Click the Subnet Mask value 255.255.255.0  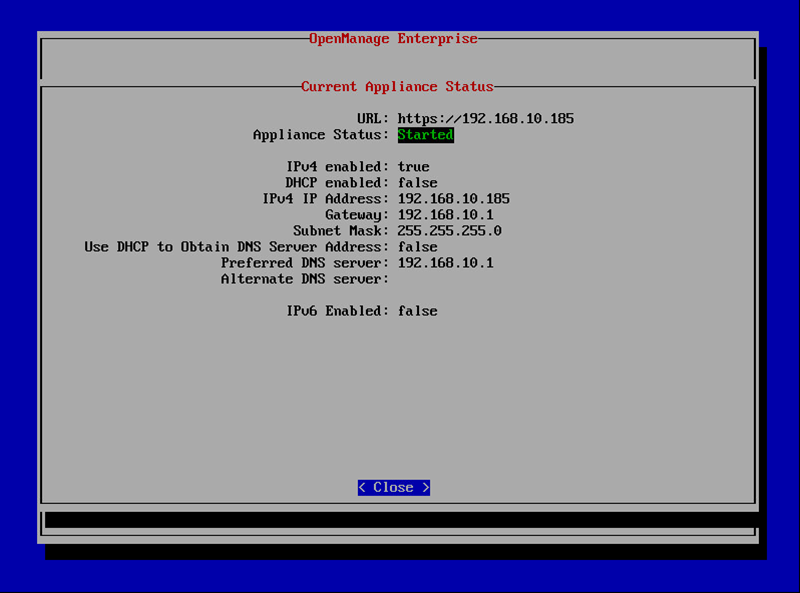pos(449,231)
